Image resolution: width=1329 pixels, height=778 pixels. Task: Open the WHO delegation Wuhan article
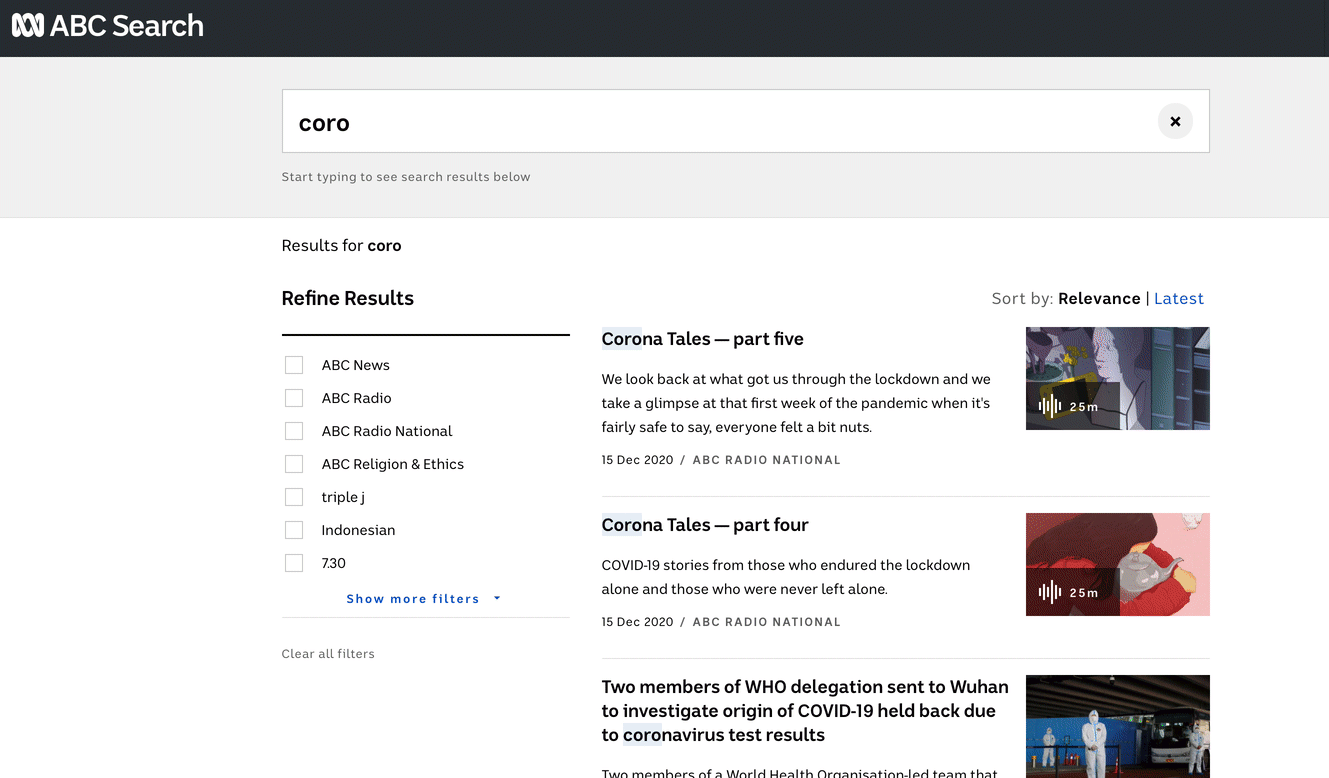click(x=805, y=711)
